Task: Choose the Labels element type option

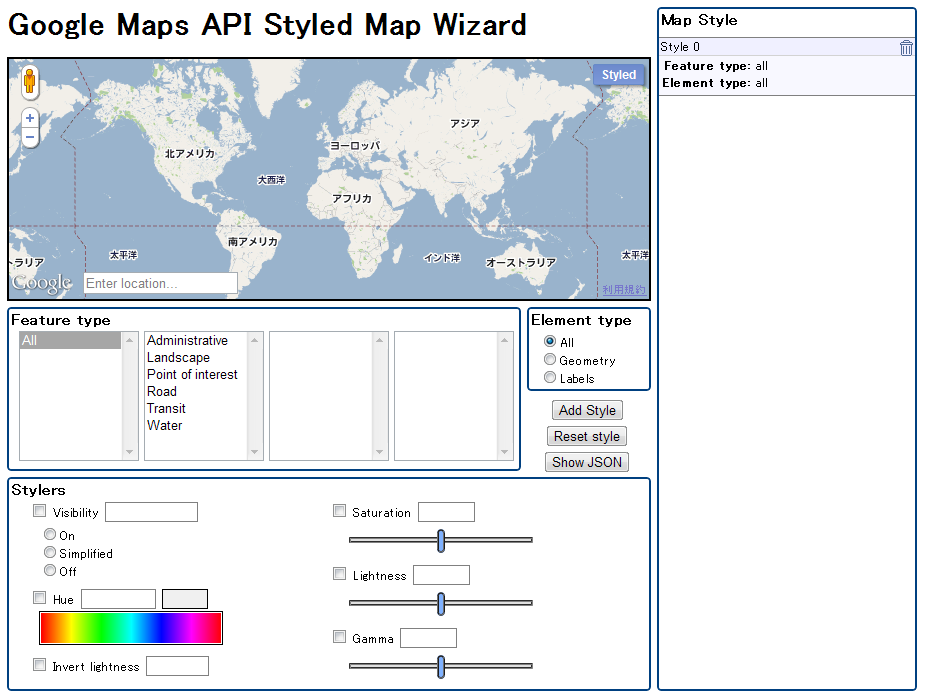Action: coord(550,378)
